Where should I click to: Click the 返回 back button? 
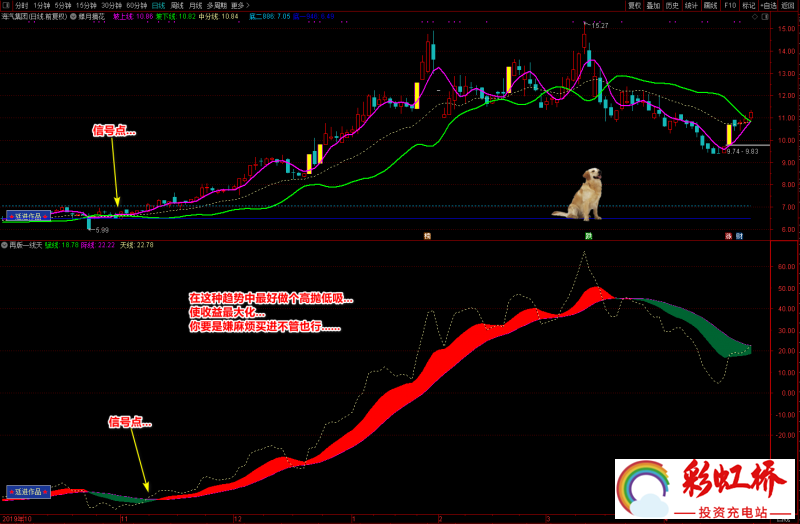point(788,6)
